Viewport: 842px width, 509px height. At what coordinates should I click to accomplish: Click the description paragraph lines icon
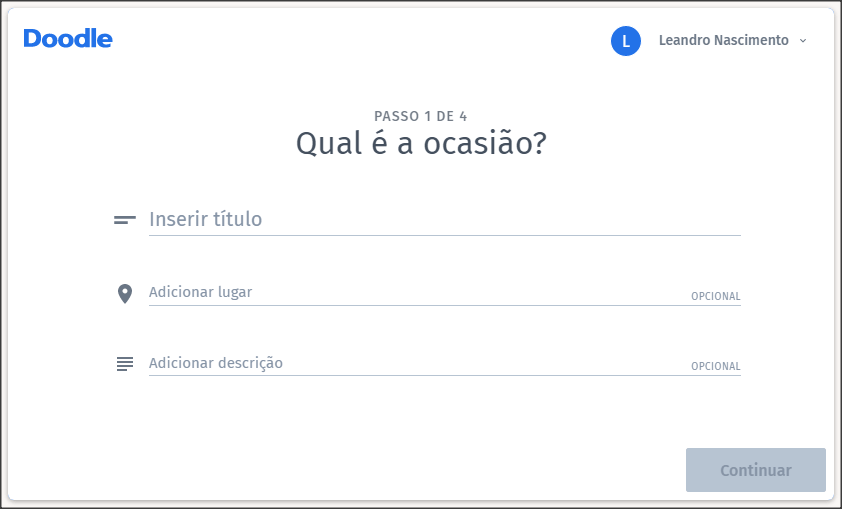tap(125, 363)
